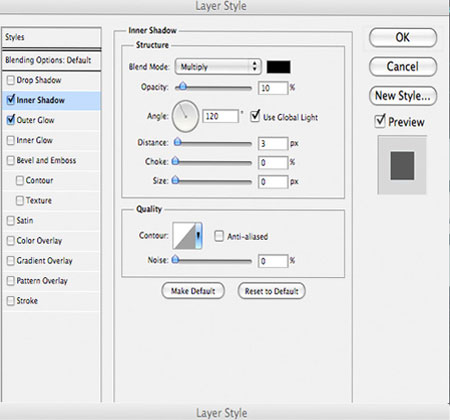Open the Bevel and Emboss settings
Image resolution: width=450 pixels, height=420 pixels.
46,160
